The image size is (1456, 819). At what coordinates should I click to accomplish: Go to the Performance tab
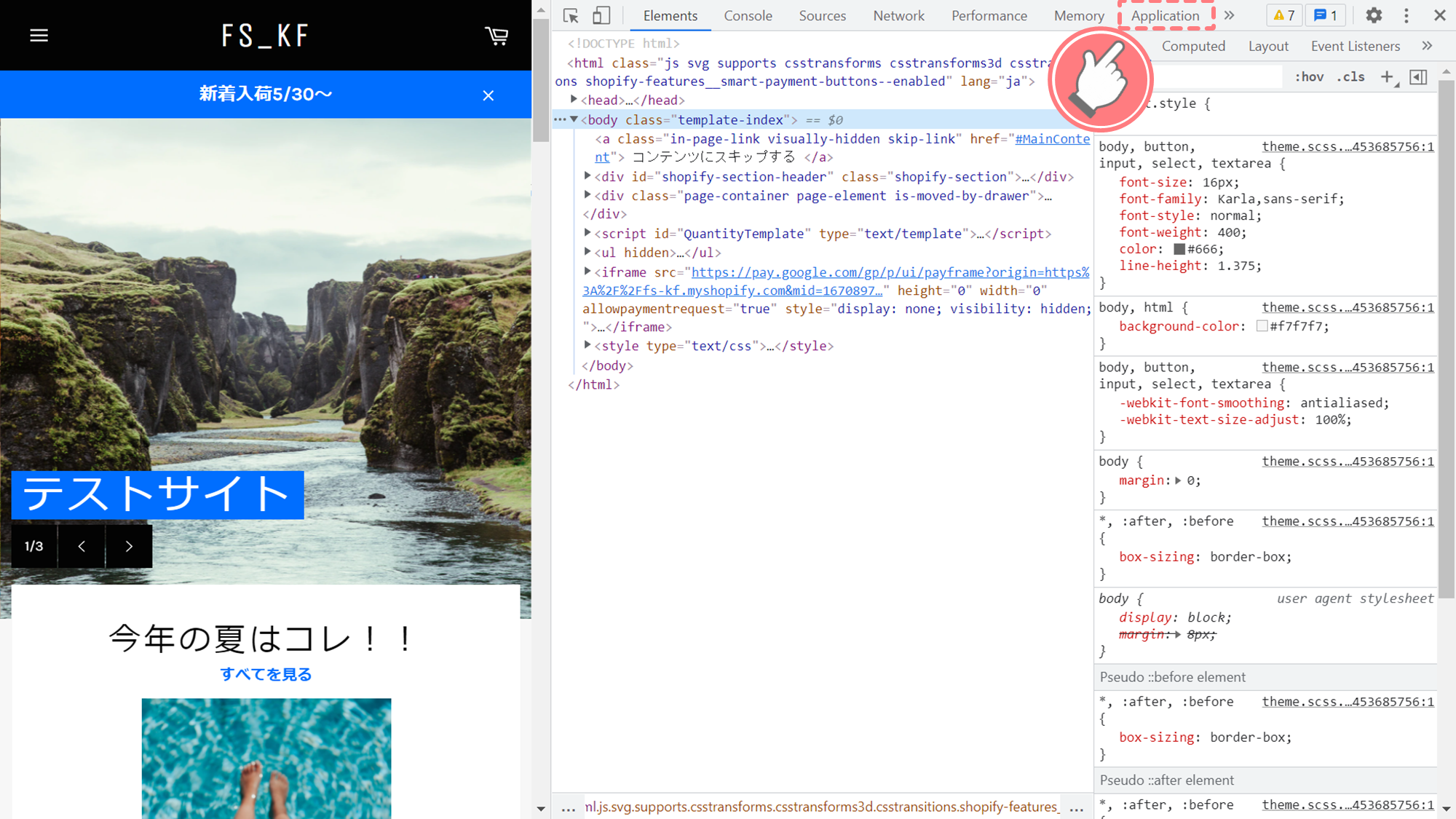(989, 15)
